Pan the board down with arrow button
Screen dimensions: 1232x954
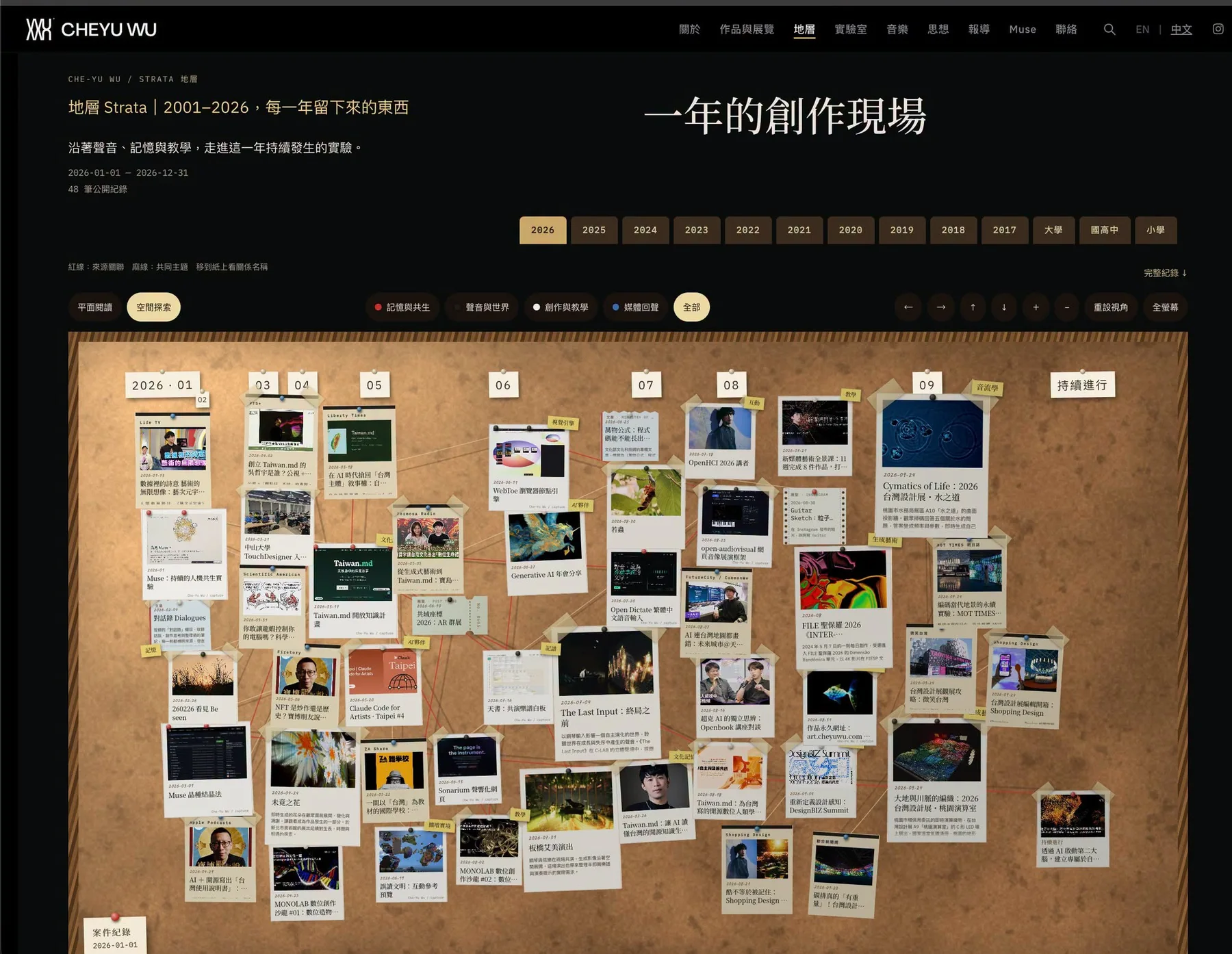[x=1004, y=307]
